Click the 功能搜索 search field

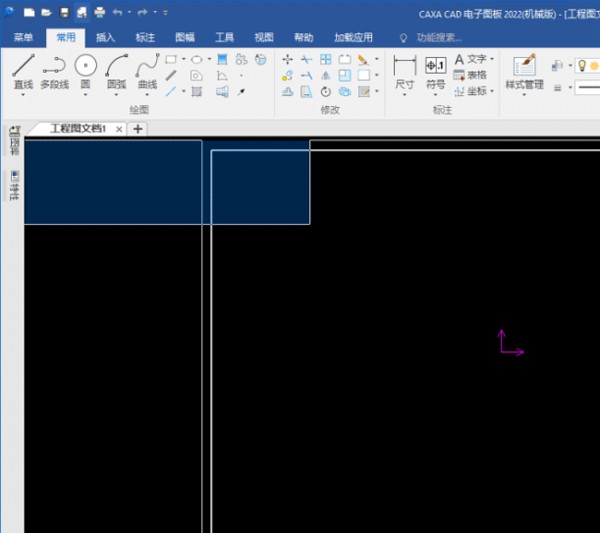pyautogui.click(x=439, y=37)
